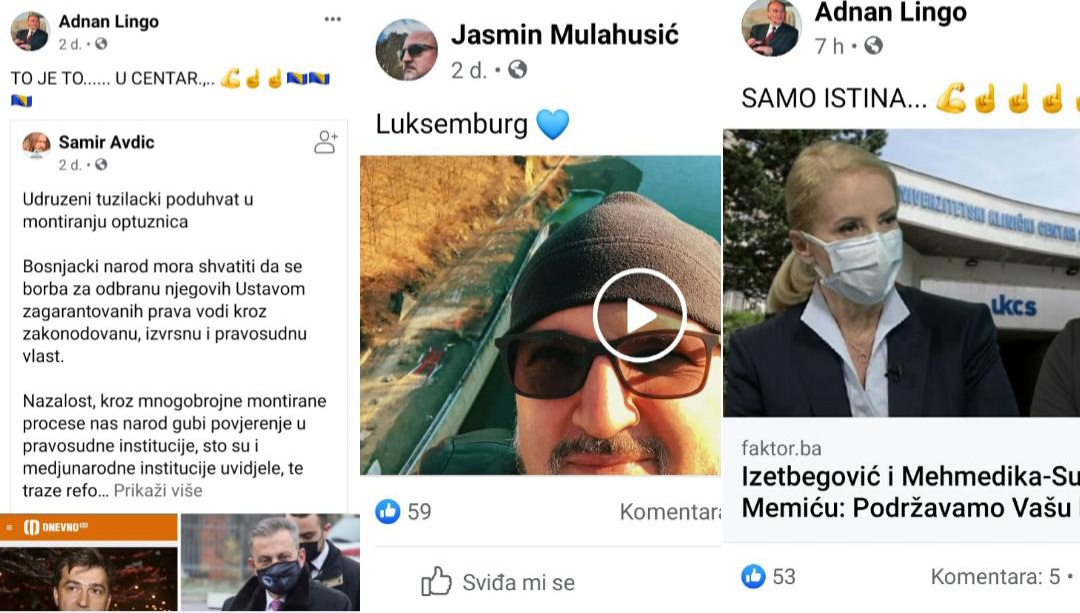
Task: Open the blue like reaction icon showing 59
Action: click(388, 511)
